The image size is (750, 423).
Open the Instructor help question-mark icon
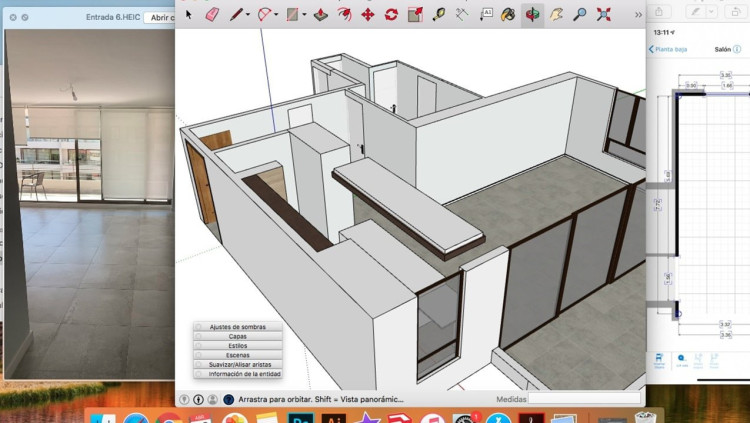(x=229, y=399)
